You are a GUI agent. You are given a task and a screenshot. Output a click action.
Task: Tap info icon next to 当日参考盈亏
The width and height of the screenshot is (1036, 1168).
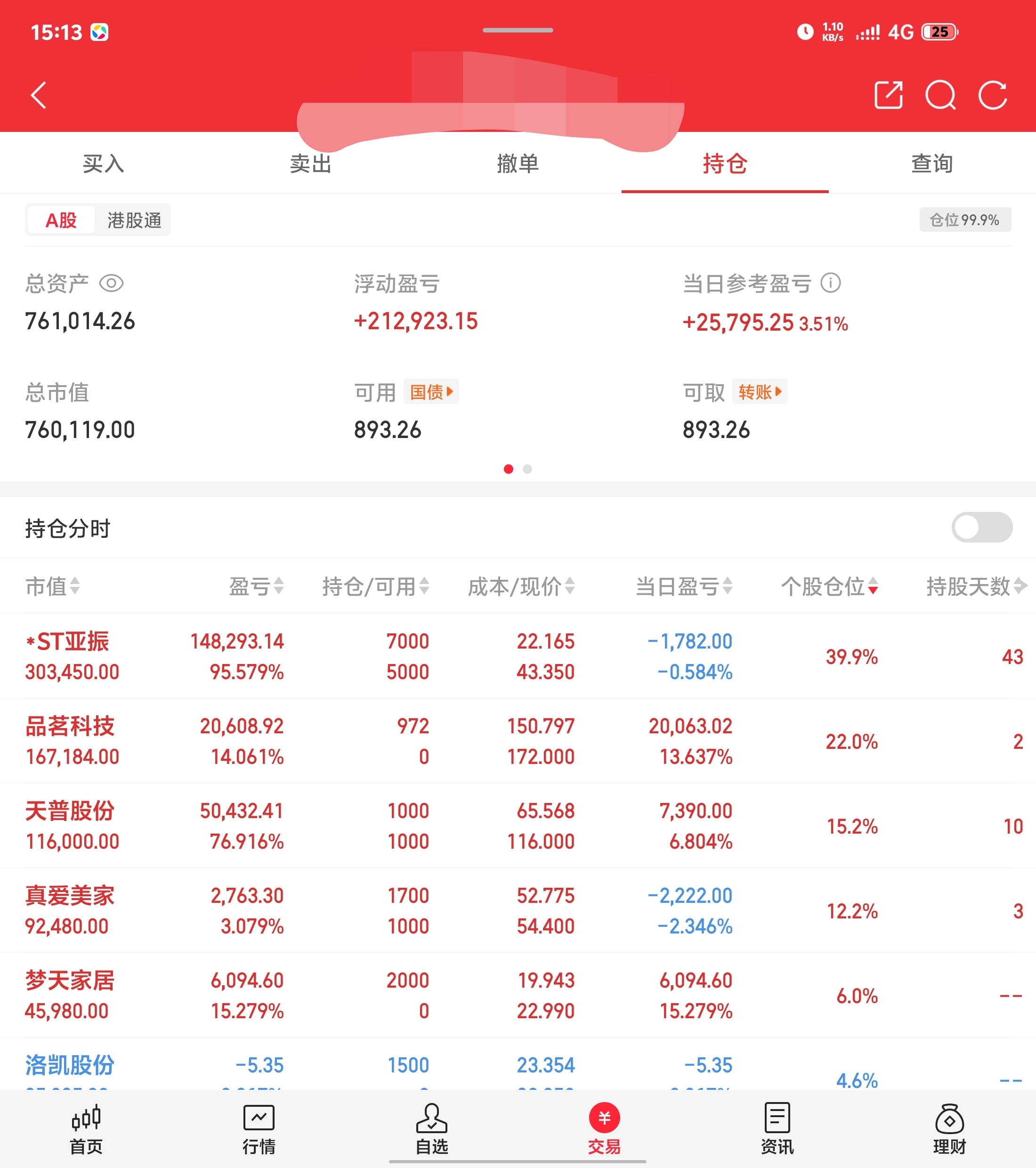click(x=830, y=283)
